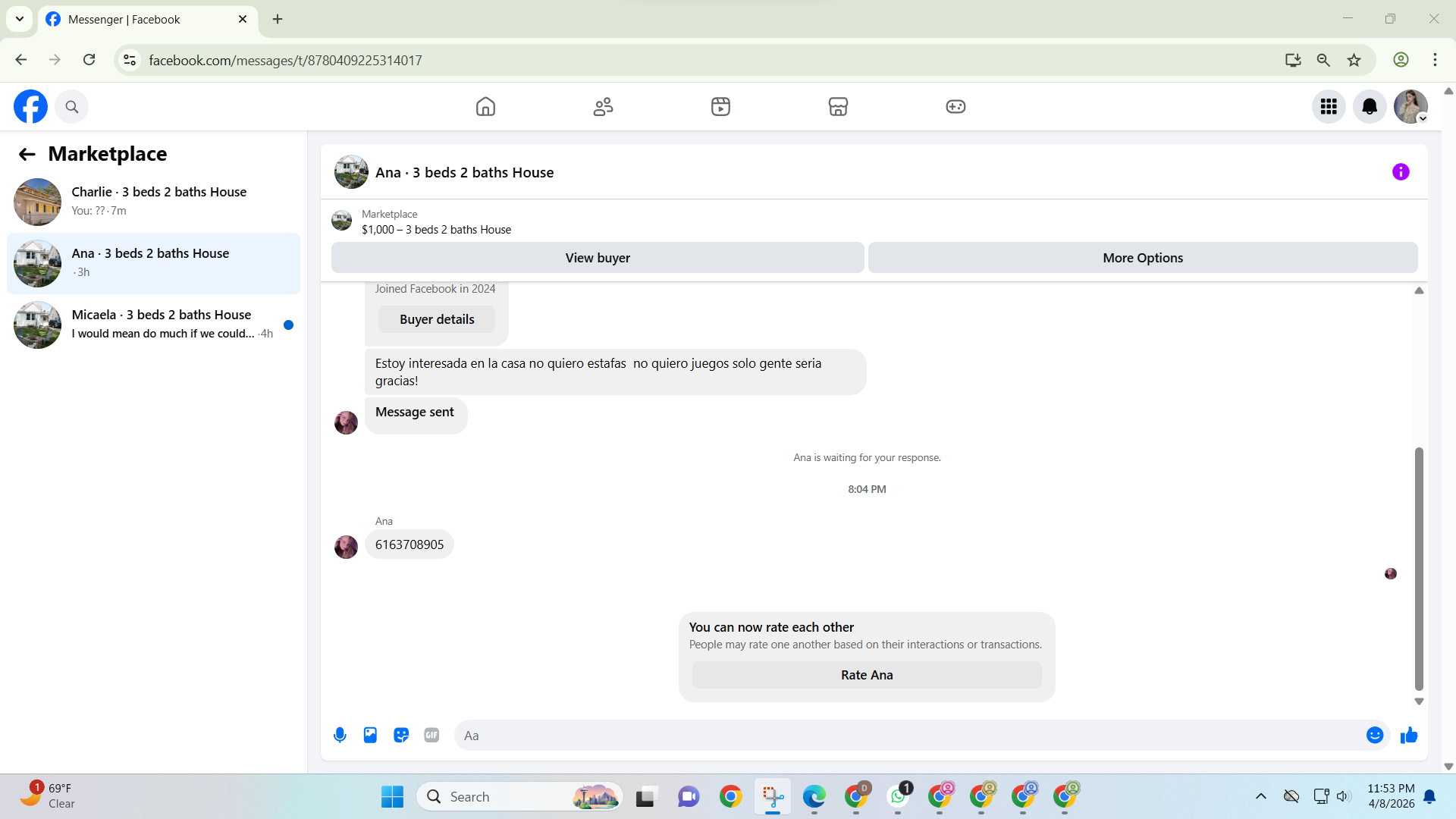The height and width of the screenshot is (819, 1456).
Task: Open the Facebook menu grid icon
Action: click(x=1329, y=107)
